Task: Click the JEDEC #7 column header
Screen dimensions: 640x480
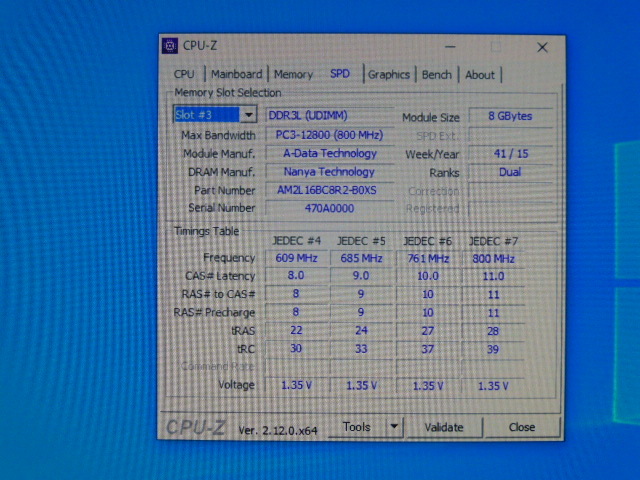Action: [493, 242]
